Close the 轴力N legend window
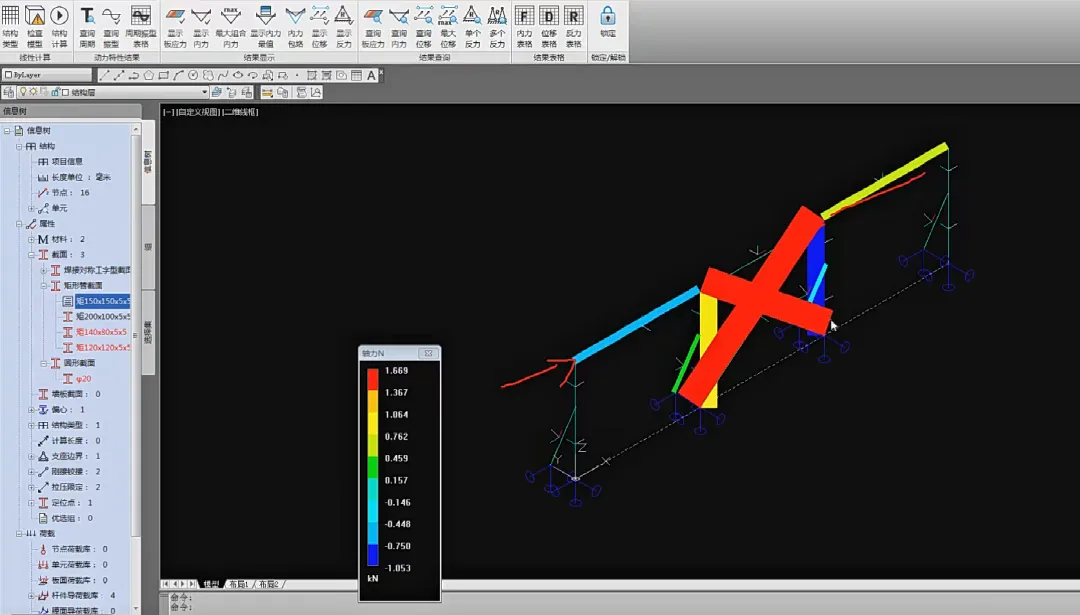Image resolution: width=1080 pixels, height=615 pixels. 427,353
